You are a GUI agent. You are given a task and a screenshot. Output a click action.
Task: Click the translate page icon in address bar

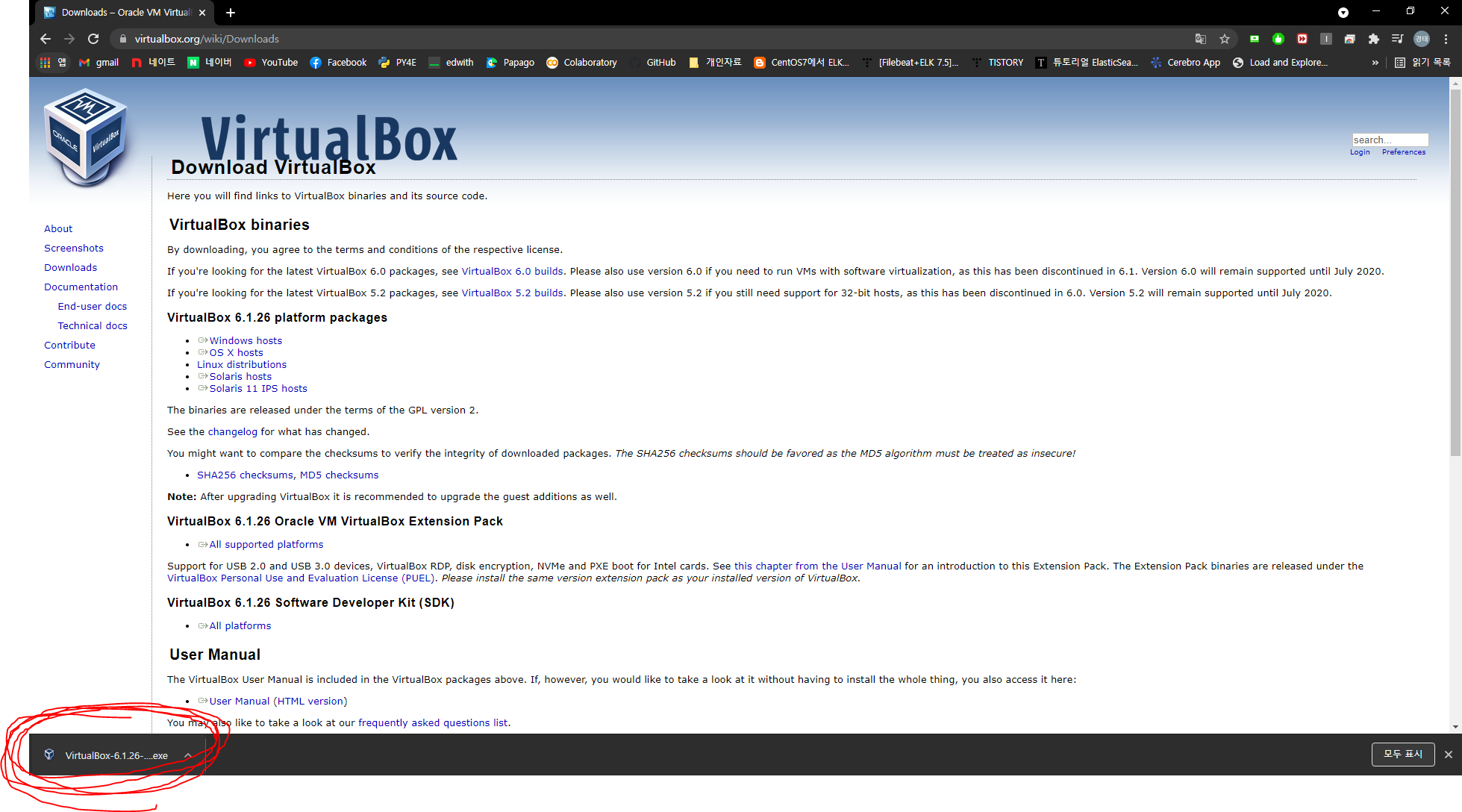(x=1200, y=39)
